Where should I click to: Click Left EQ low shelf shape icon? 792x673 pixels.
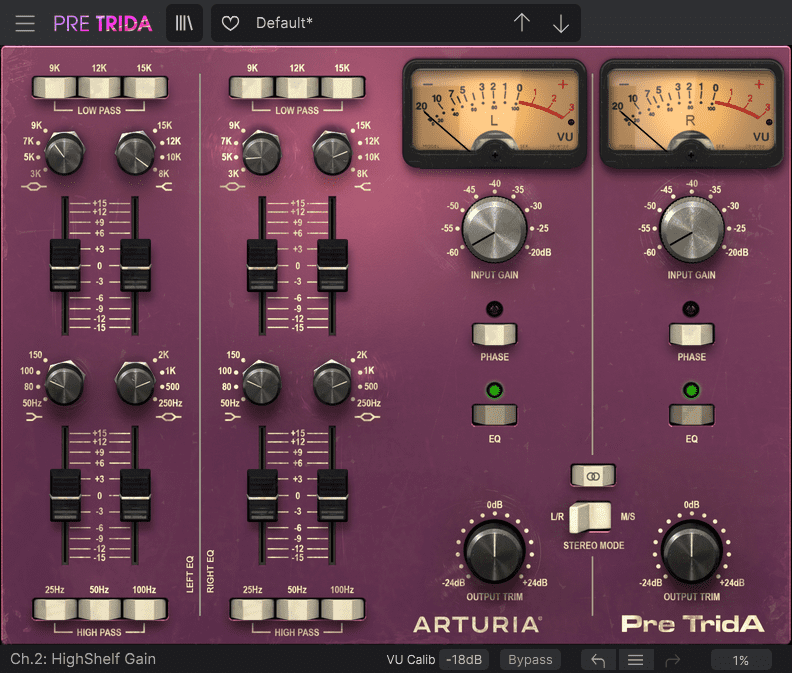tap(34, 417)
